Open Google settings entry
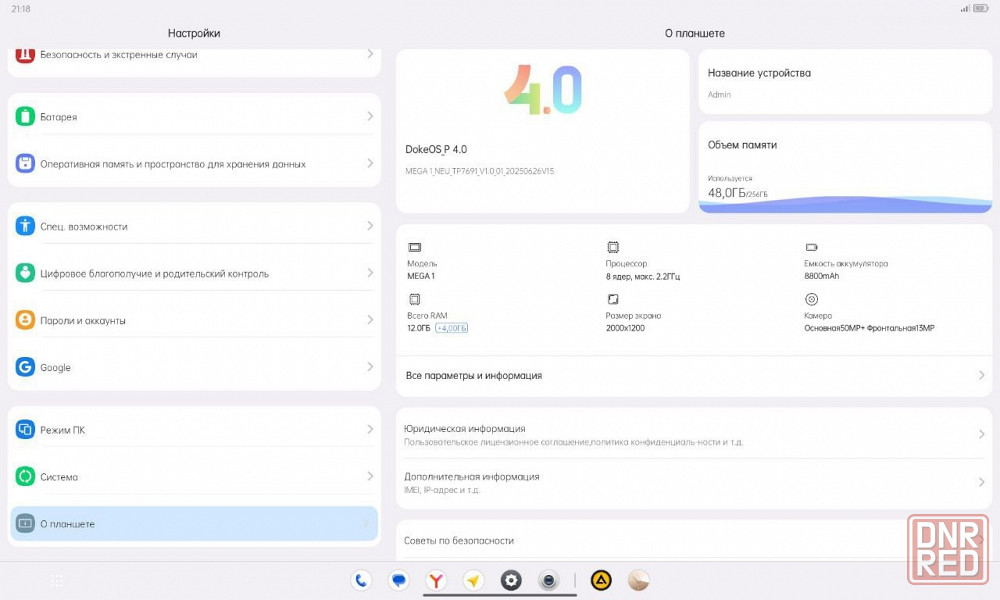1000x600 pixels. 194,367
